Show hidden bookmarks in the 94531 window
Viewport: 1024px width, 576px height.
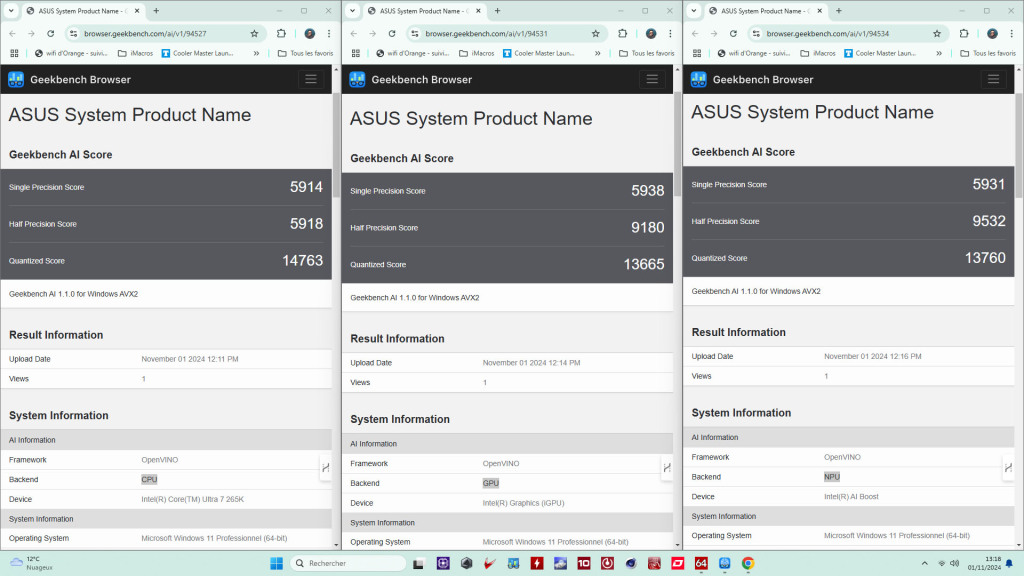[x=598, y=54]
